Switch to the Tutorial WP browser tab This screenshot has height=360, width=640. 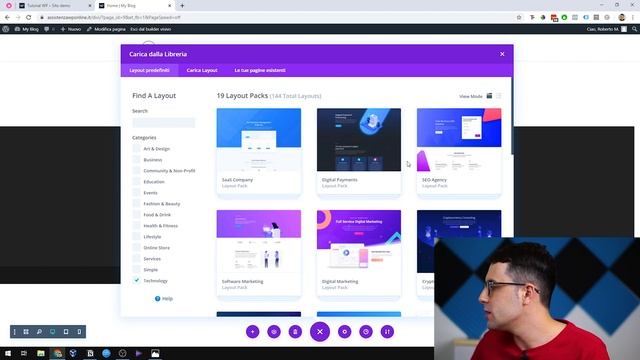point(55,6)
